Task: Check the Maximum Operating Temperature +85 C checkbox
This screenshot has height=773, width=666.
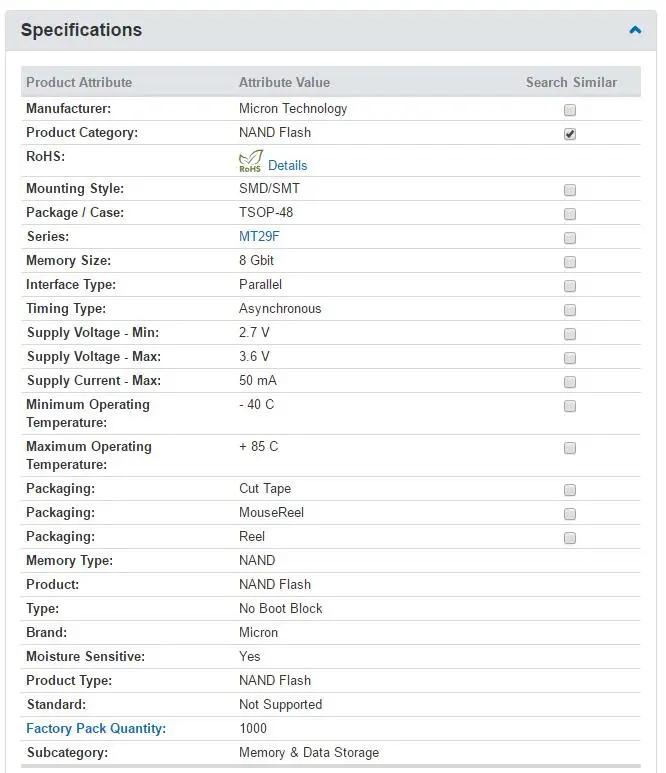Action: point(569,448)
